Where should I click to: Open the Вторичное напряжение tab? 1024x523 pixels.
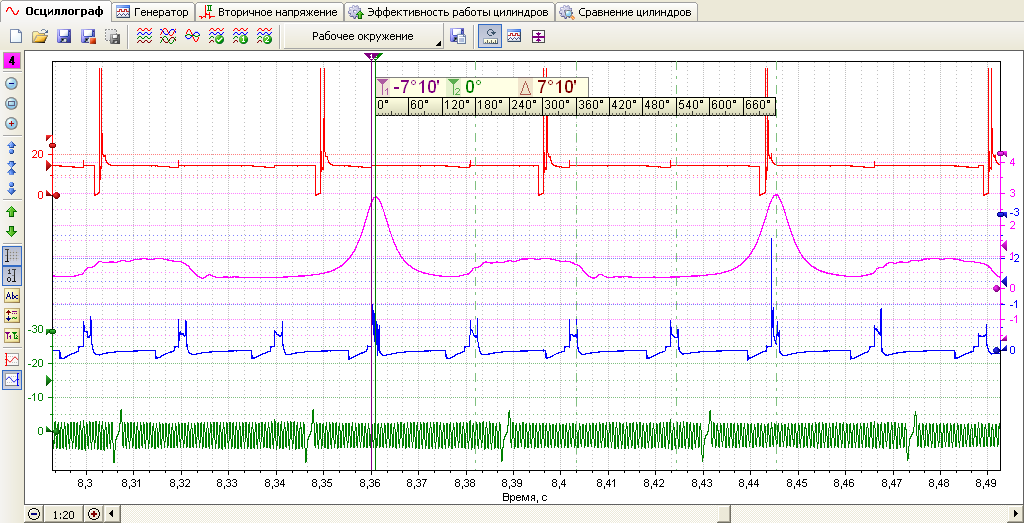pos(270,12)
